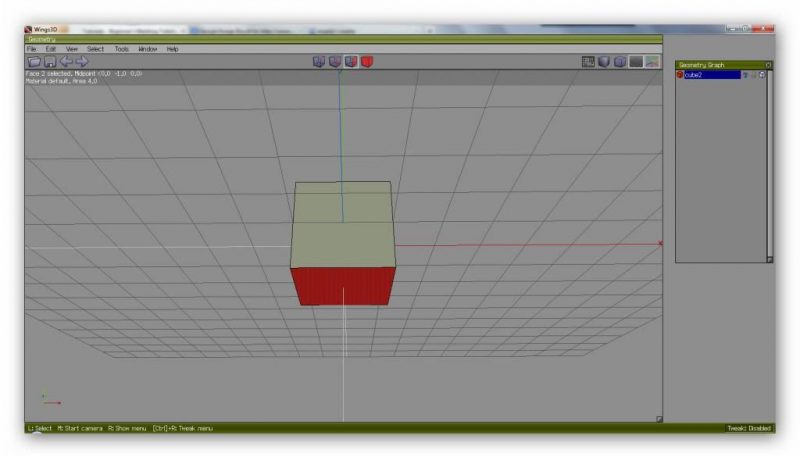Switch to vertex selection mode
The height and width of the screenshot is (457, 800).
click(x=319, y=62)
